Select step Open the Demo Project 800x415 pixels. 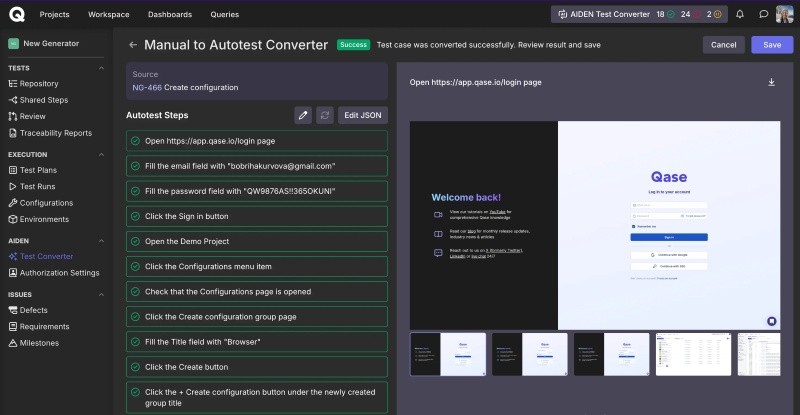pyautogui.click(x=257, y=241)
